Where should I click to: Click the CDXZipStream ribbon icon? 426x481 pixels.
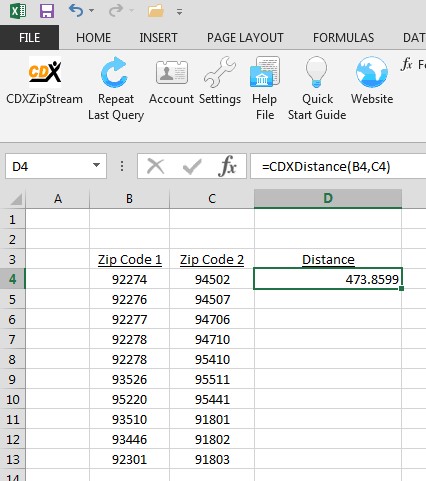point(45,72)
